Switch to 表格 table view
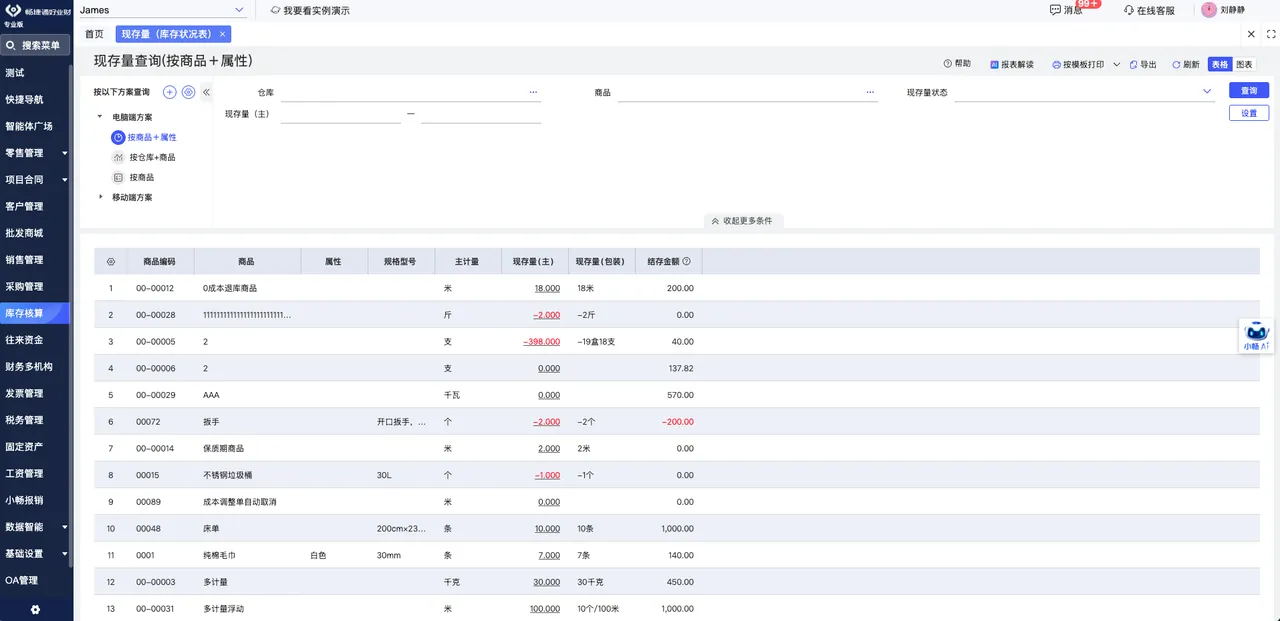The height and width of the screenshot is (621, 1280). (1219, 64)
